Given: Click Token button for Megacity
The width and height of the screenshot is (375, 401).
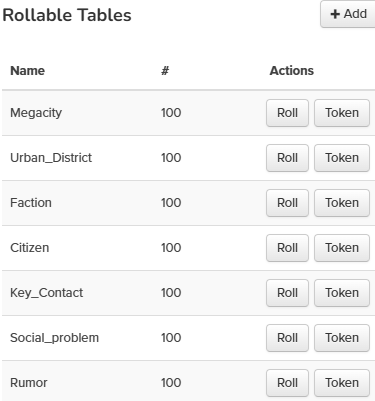Looking at the screenshot, I should point(342,113).
